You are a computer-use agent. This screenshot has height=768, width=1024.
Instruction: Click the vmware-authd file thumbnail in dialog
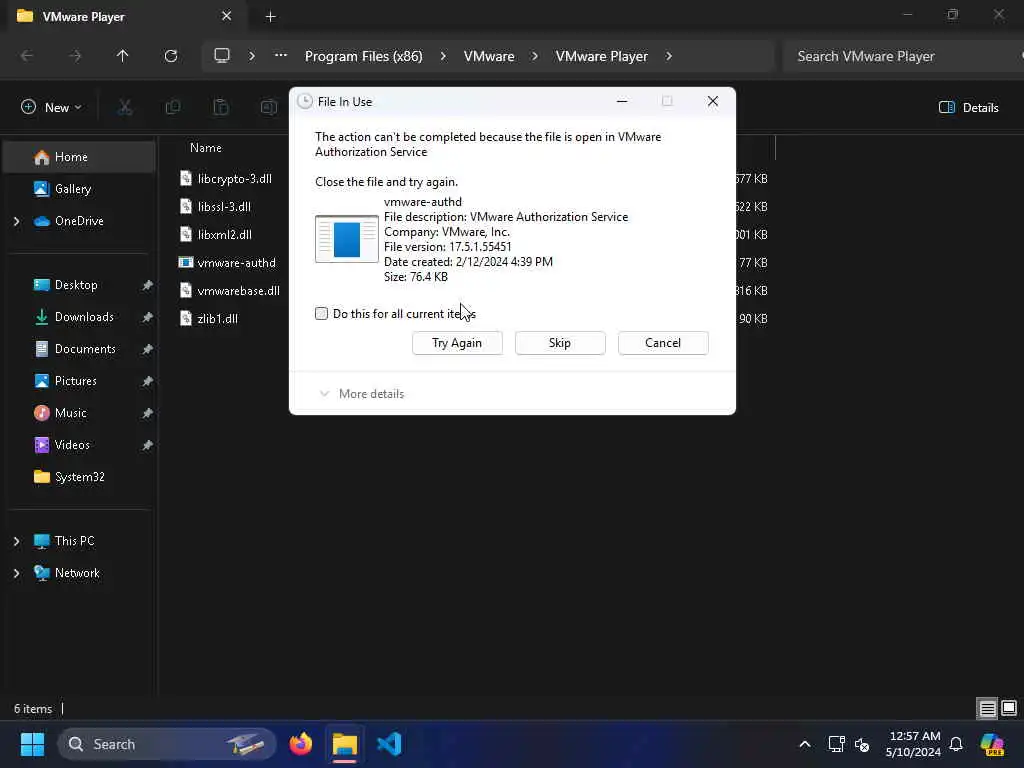pyautogui.click(x=347, y=239)
